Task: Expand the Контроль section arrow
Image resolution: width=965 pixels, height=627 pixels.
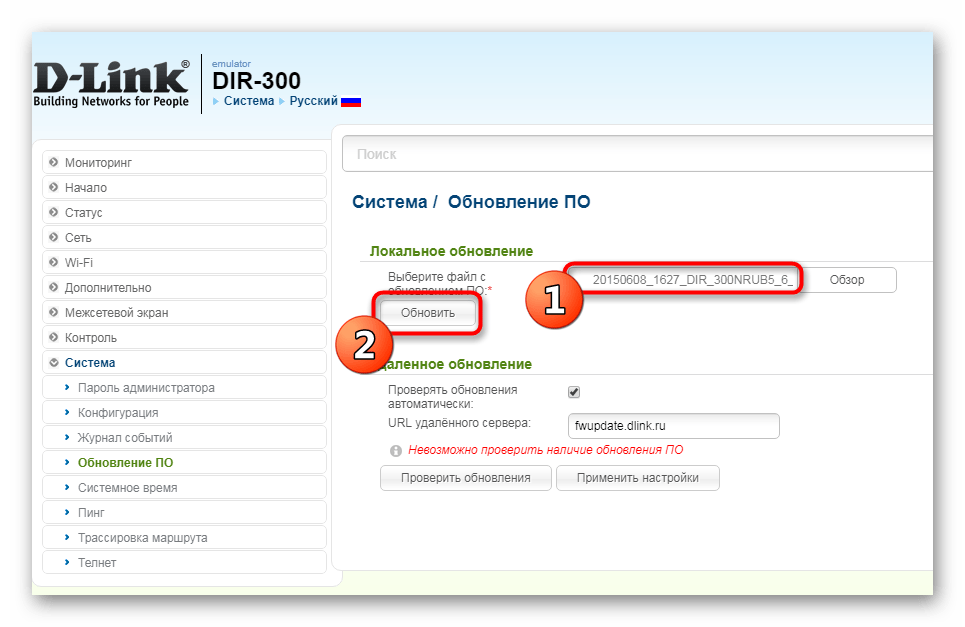Action: [54, 337]
